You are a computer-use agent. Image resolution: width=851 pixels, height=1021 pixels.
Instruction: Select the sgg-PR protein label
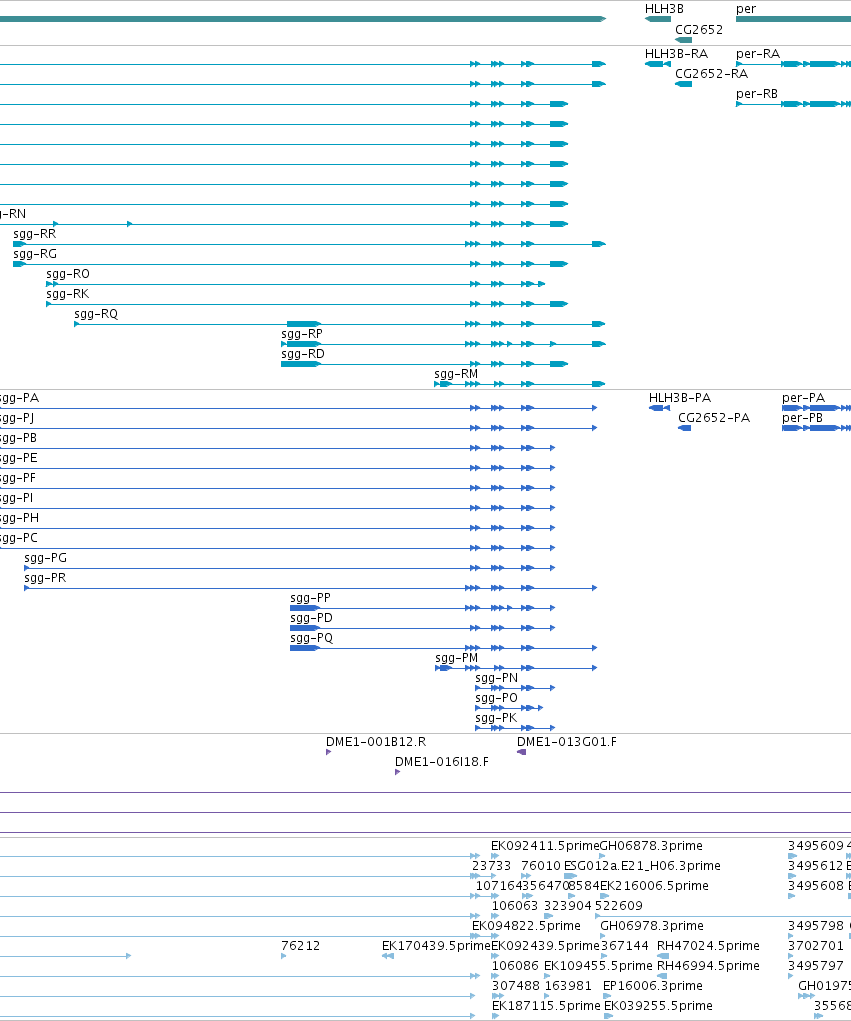(x=45, y=579)
